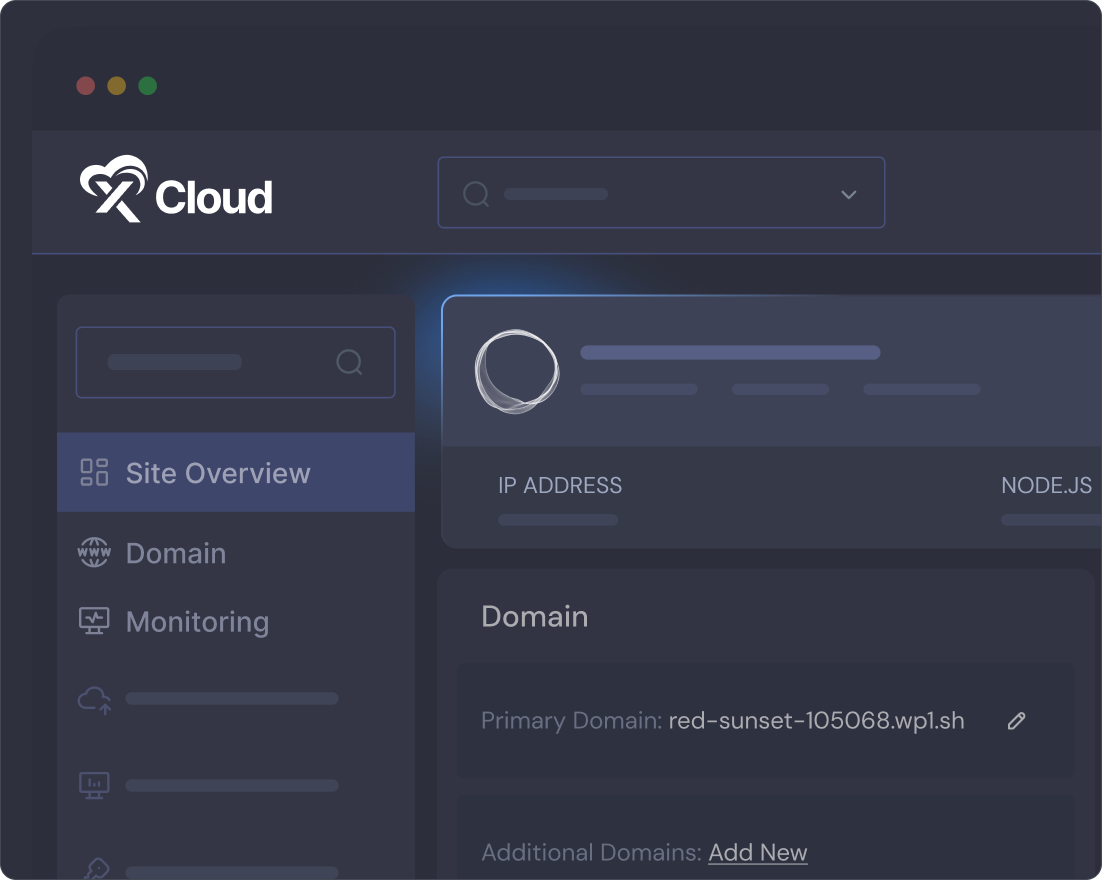
Task: Click the NODE.JS label
Action: (x=1046, y=485)
